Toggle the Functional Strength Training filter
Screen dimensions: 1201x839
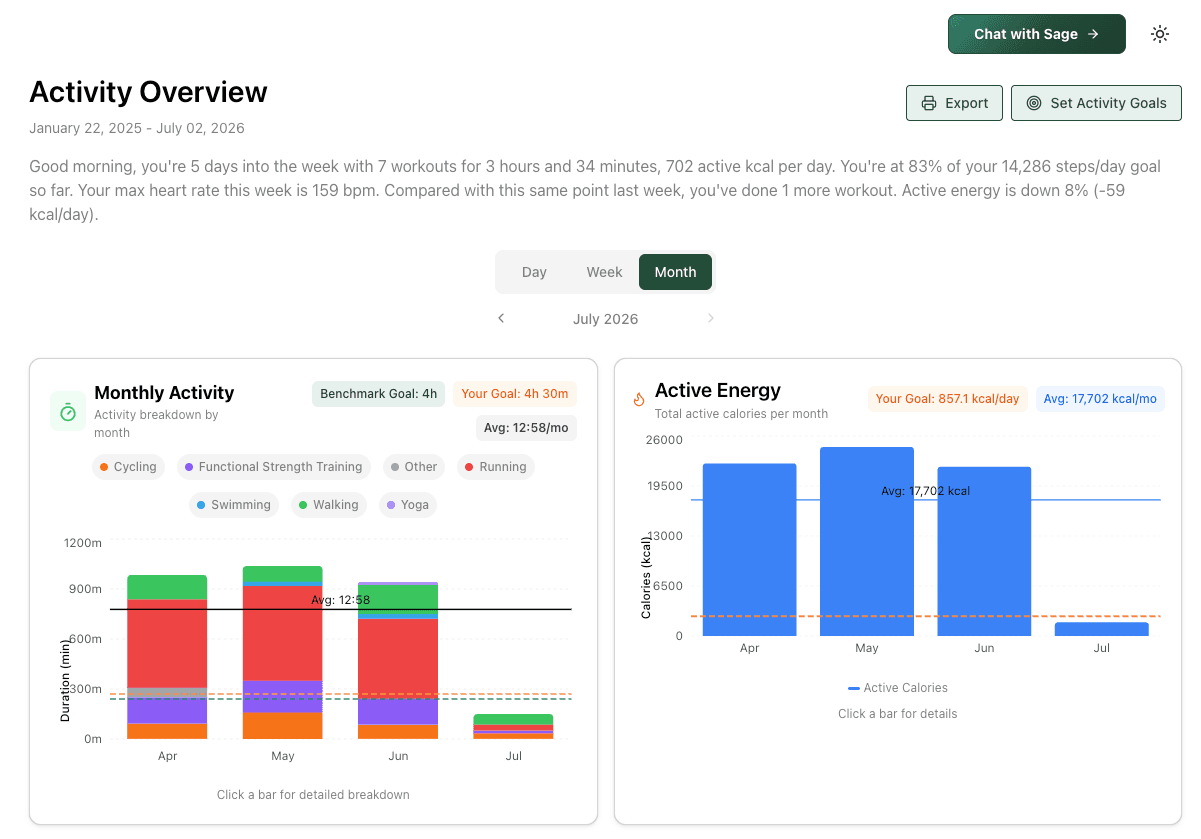(x=274, y=467)
